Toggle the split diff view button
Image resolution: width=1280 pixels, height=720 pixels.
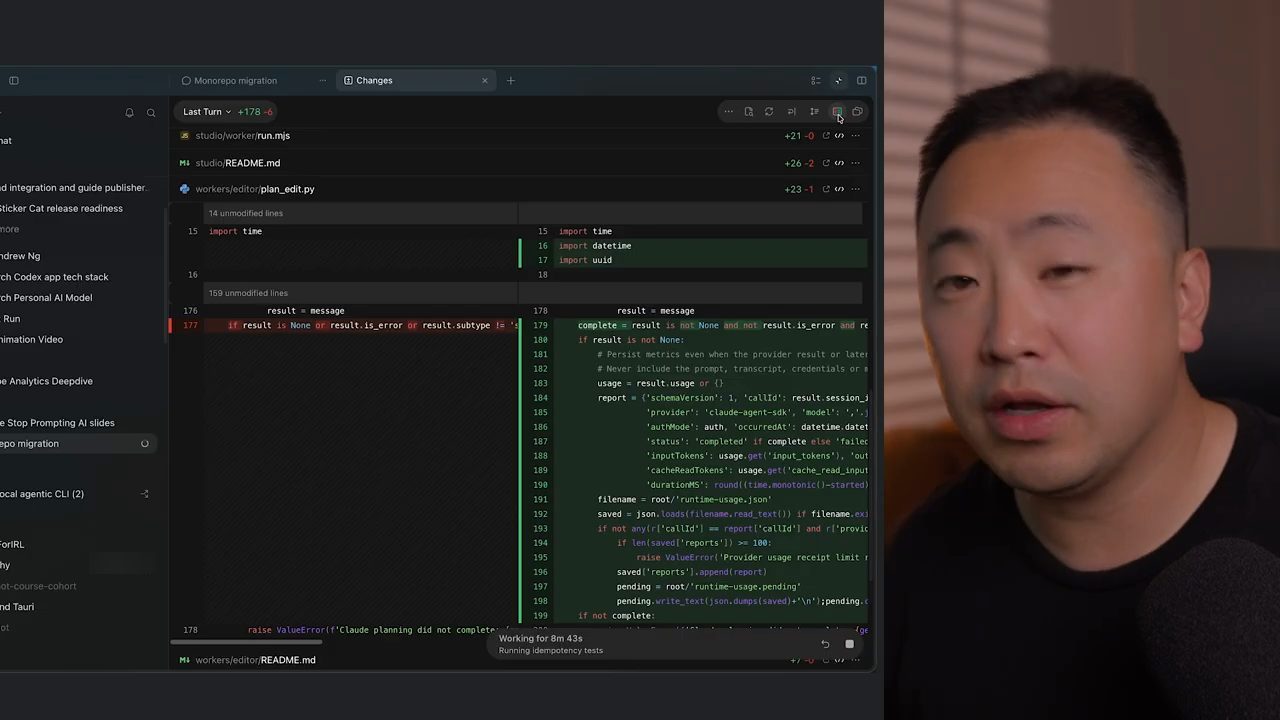[x=837, y=112]
